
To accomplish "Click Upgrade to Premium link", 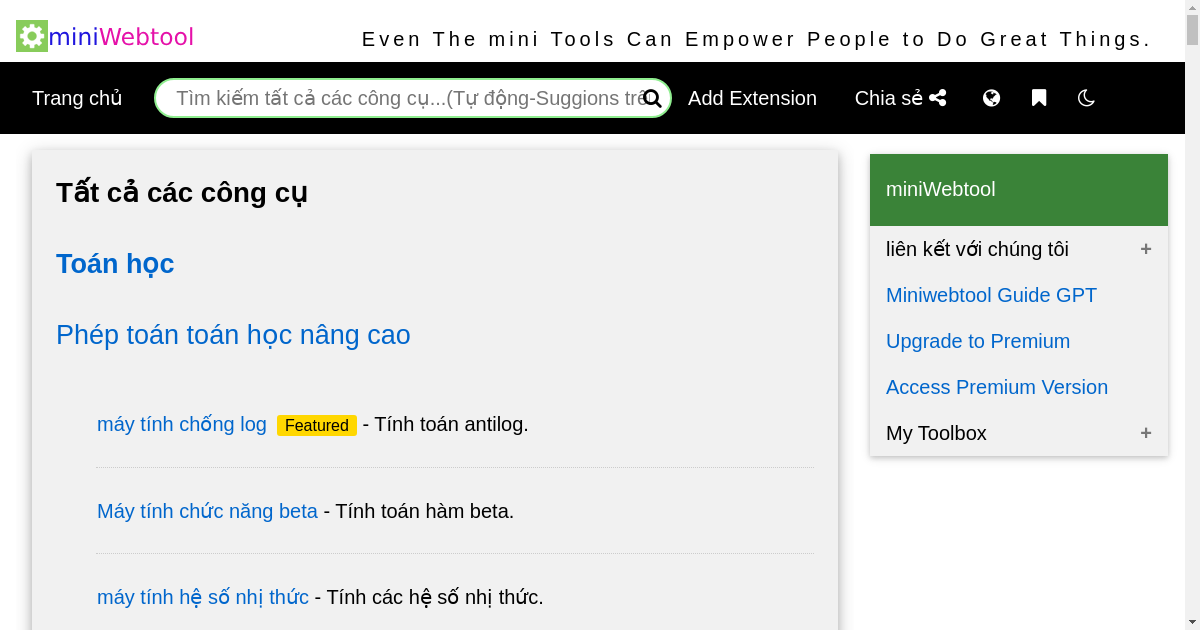I will [978, 341].
